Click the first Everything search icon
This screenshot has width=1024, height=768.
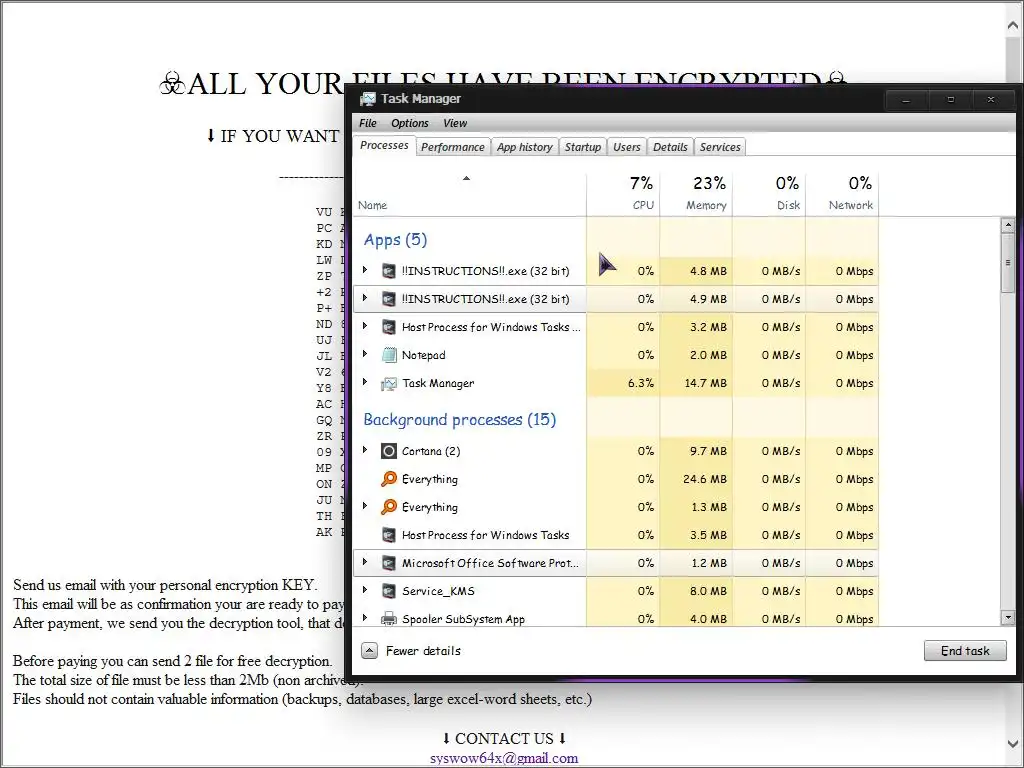(x=389, y=479)
